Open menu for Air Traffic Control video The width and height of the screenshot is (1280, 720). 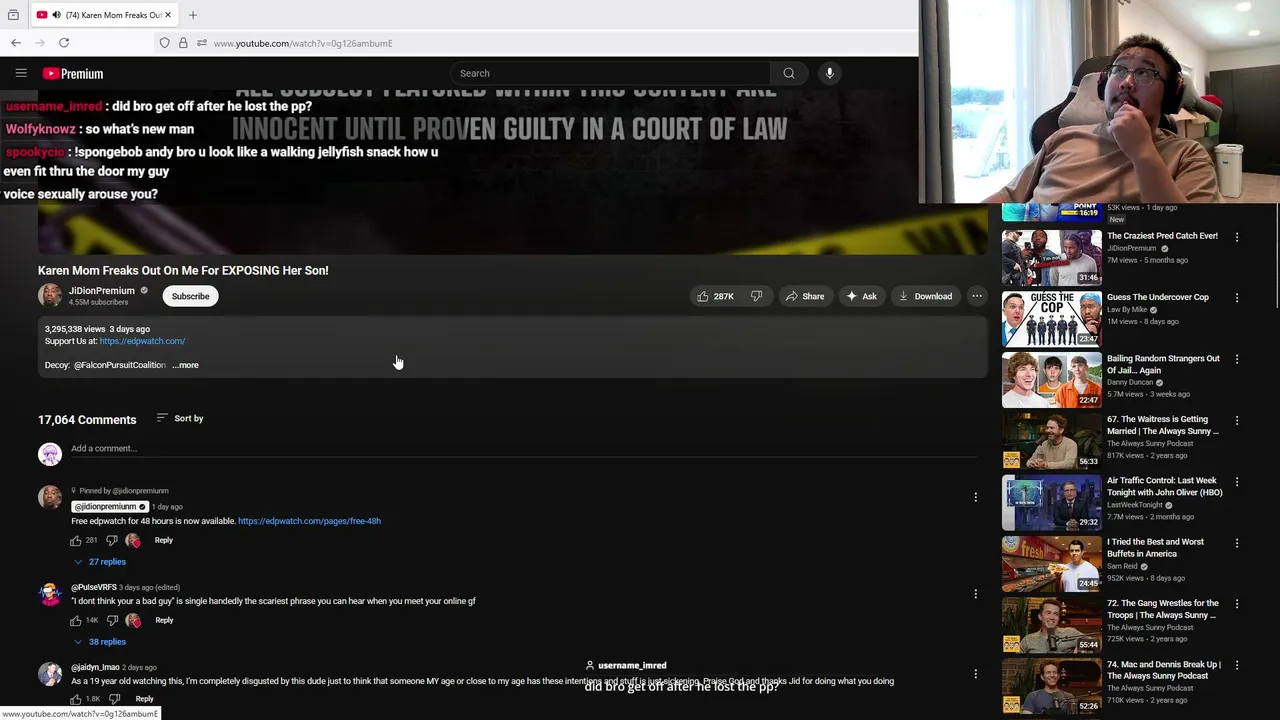point(1237,482)
